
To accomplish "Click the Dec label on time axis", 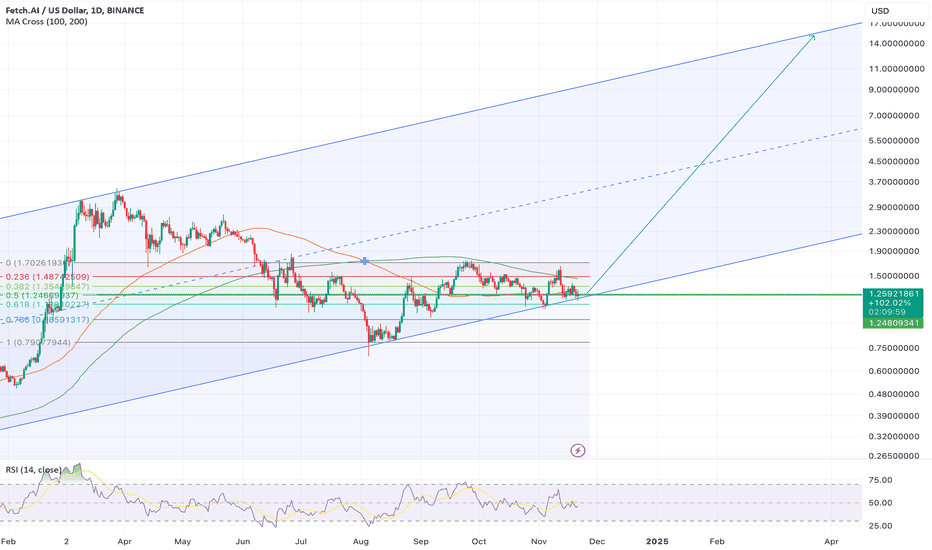I will pyautogui.click(x=597, y=542).
